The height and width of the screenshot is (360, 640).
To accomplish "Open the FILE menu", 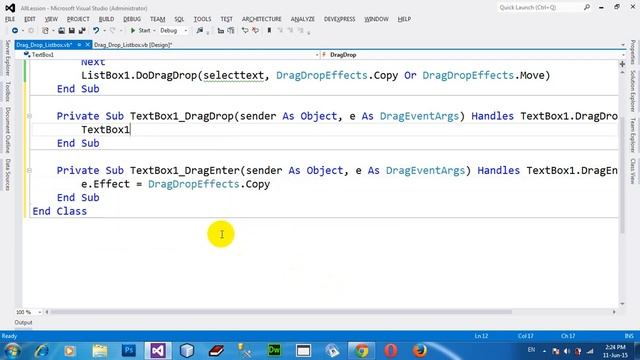I will click(x=10, y=19).
